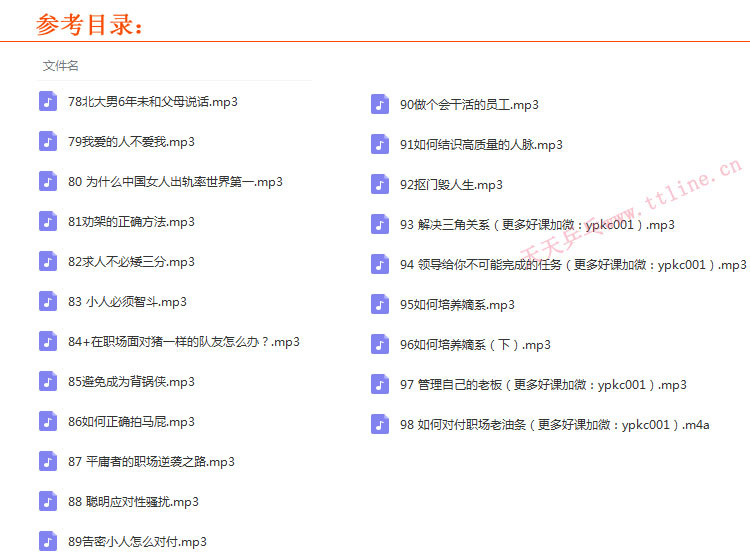
Task: Open 82求人不必矮三分.mp3
Action: coord(131,262)
